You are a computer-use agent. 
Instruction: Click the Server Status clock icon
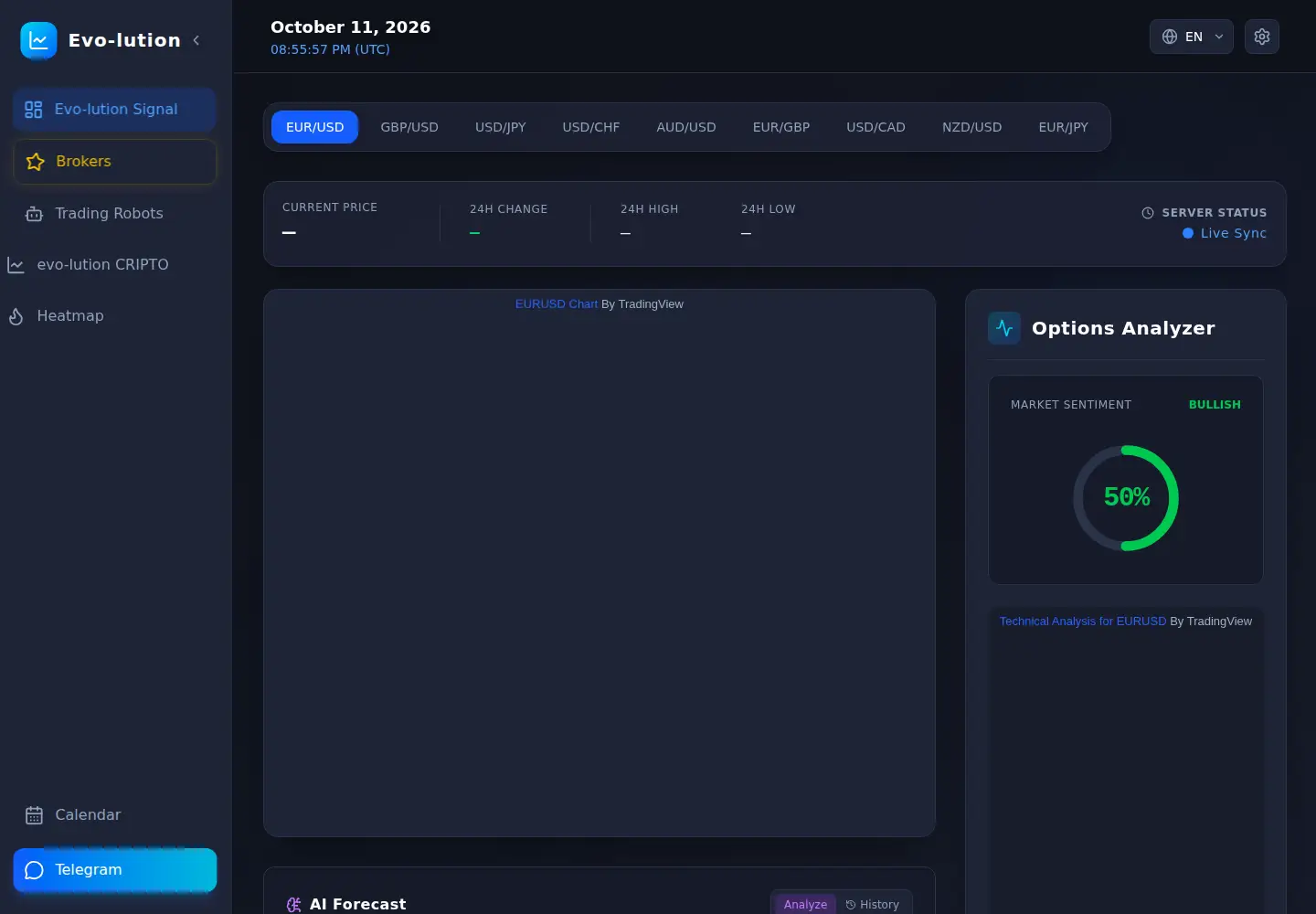point(1148,213)
